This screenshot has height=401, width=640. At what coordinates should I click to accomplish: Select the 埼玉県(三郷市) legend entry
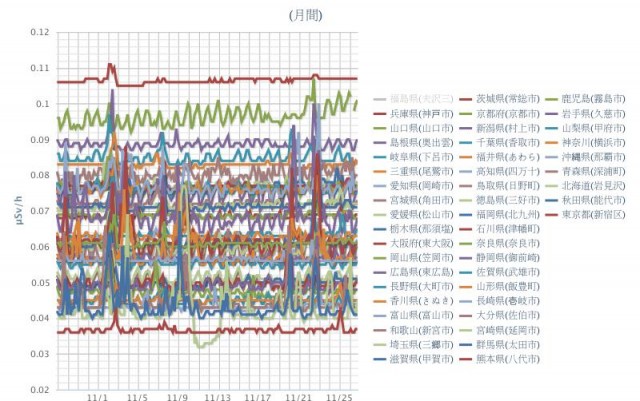tap(413, 345)
